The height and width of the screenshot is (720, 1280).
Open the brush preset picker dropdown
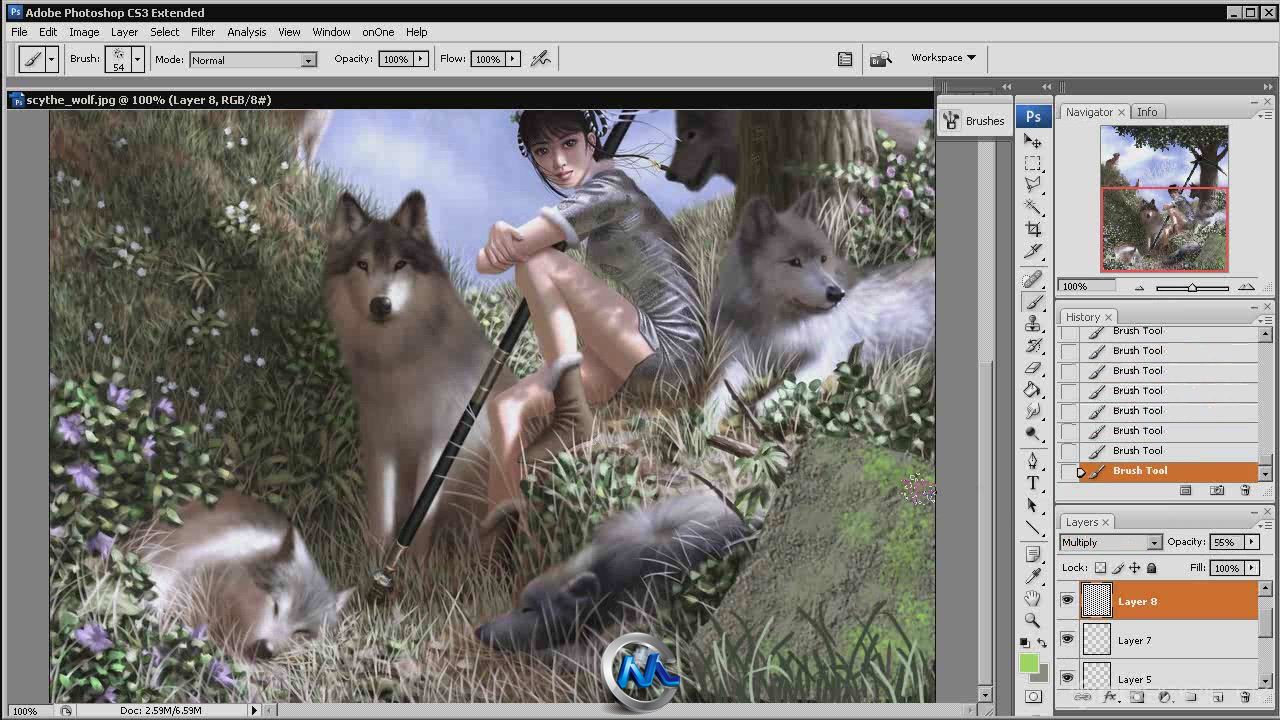(x=137, y=59)
